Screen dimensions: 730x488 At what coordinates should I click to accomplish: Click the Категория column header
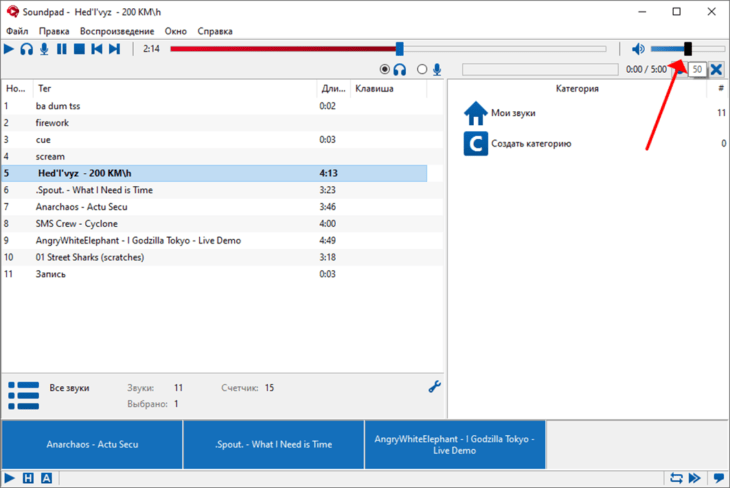tap(577, 88)
